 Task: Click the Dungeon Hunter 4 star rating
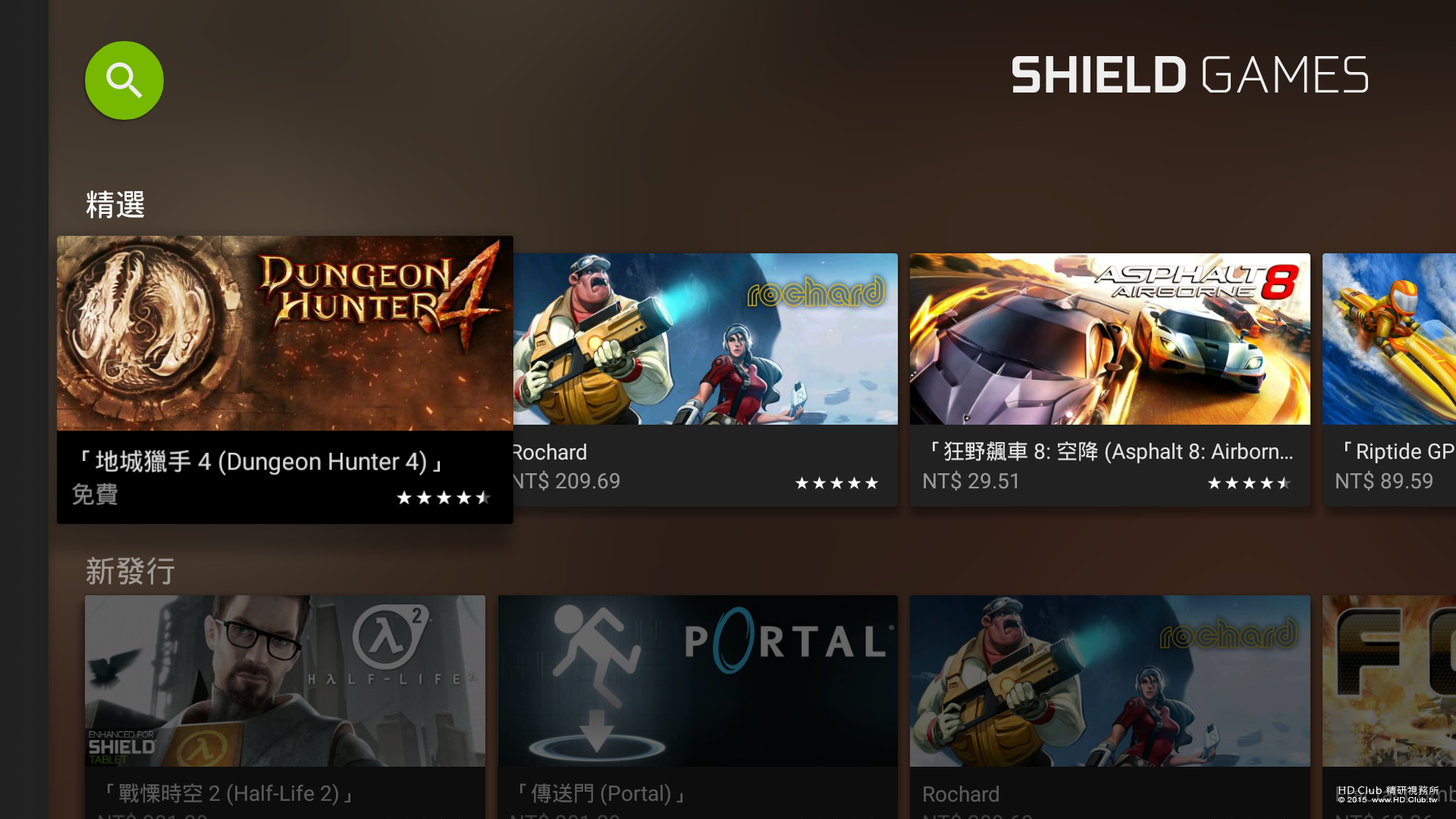click(x=444, y=497)
